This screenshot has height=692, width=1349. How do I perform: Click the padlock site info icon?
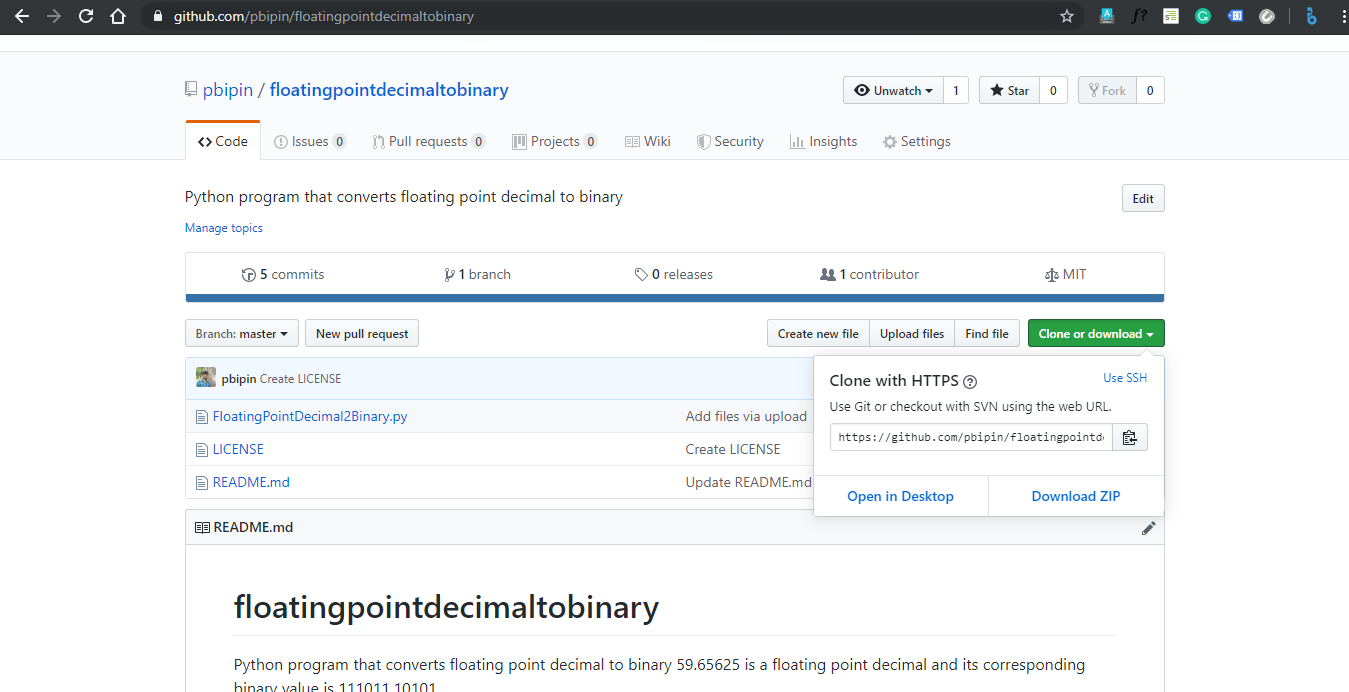[156, 16]
